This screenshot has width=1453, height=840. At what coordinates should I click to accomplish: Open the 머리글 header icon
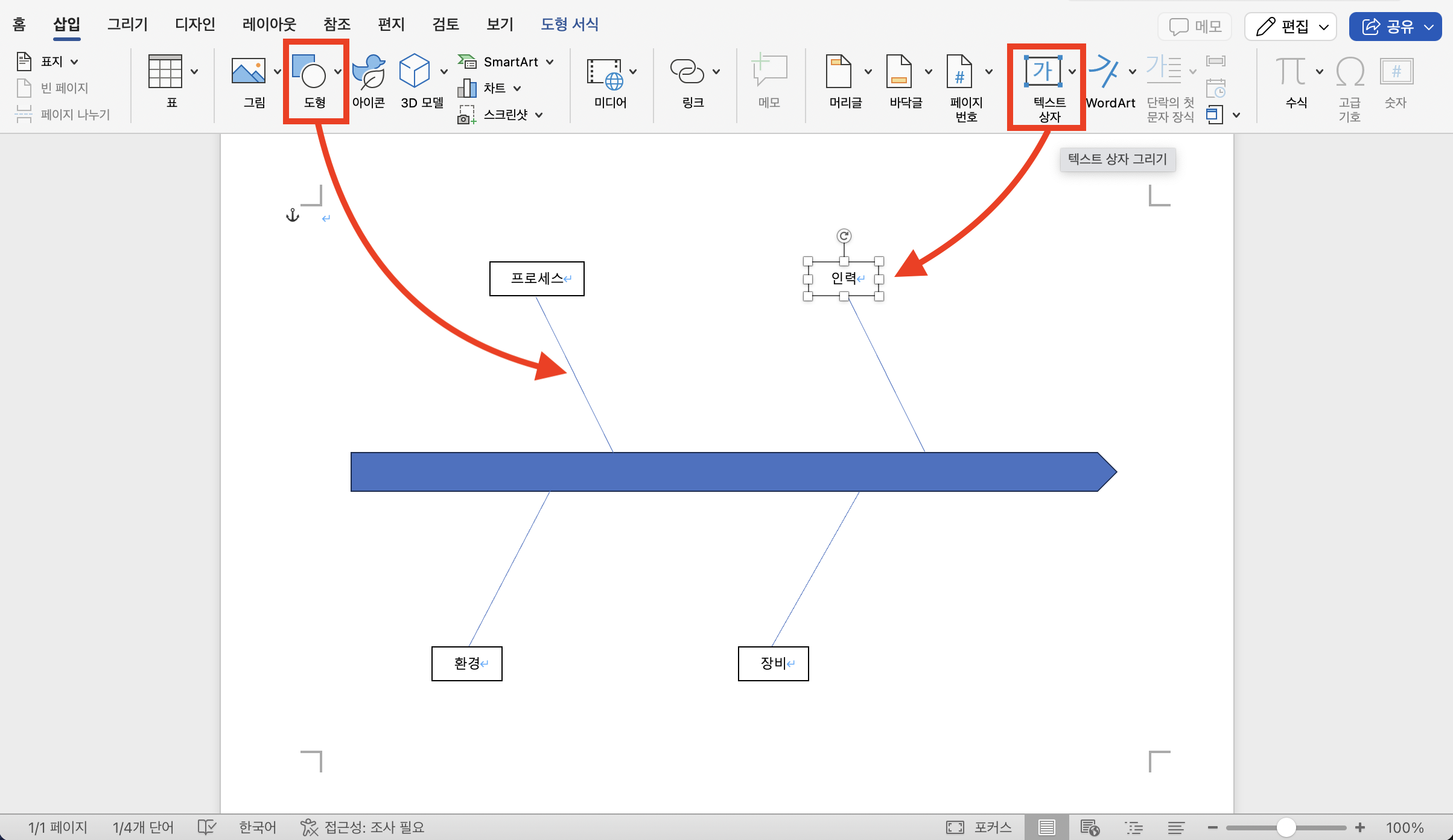pyautogui.click(x=839, y=72)
